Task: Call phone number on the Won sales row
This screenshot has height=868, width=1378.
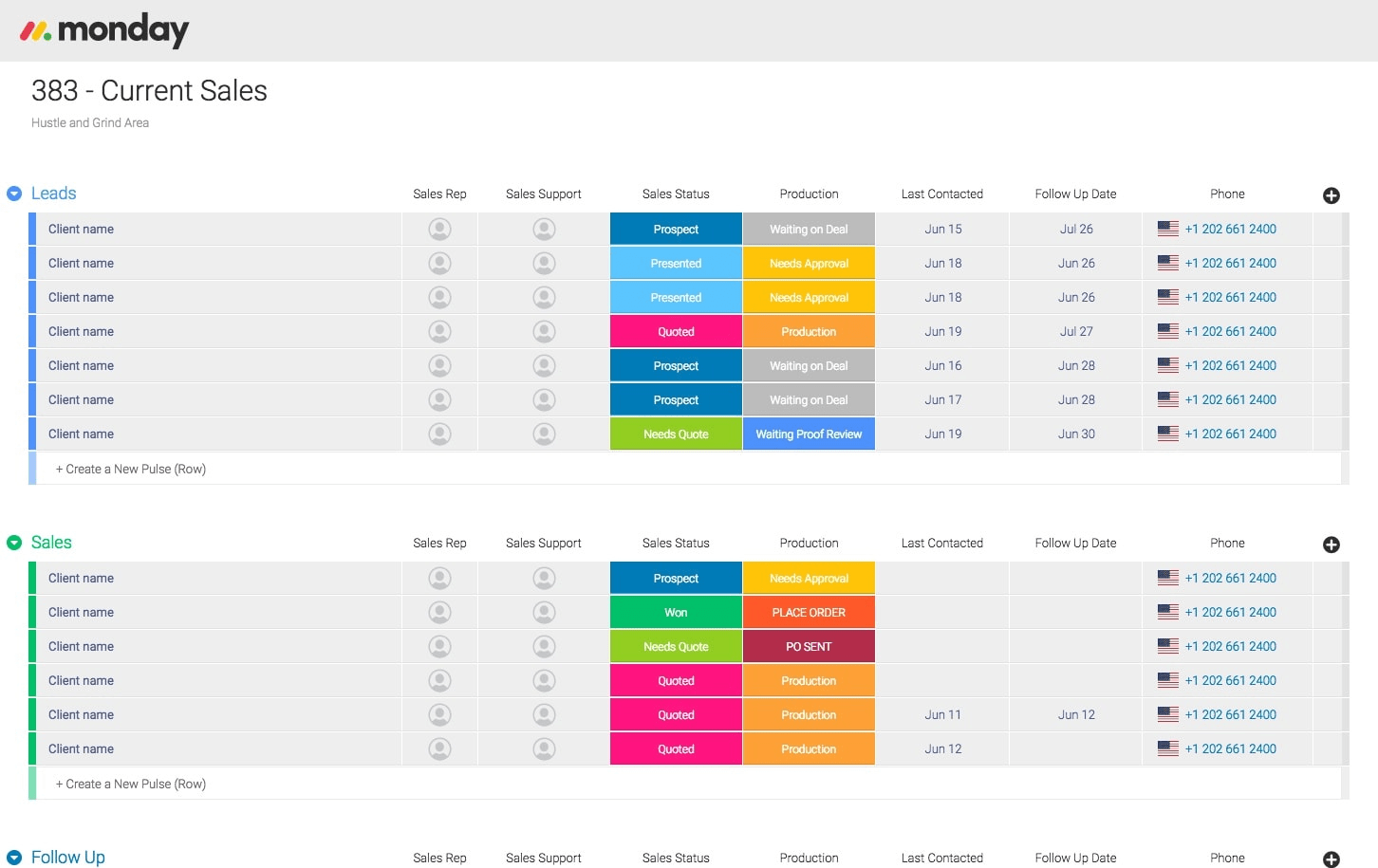Action: tap(1230, 612)
